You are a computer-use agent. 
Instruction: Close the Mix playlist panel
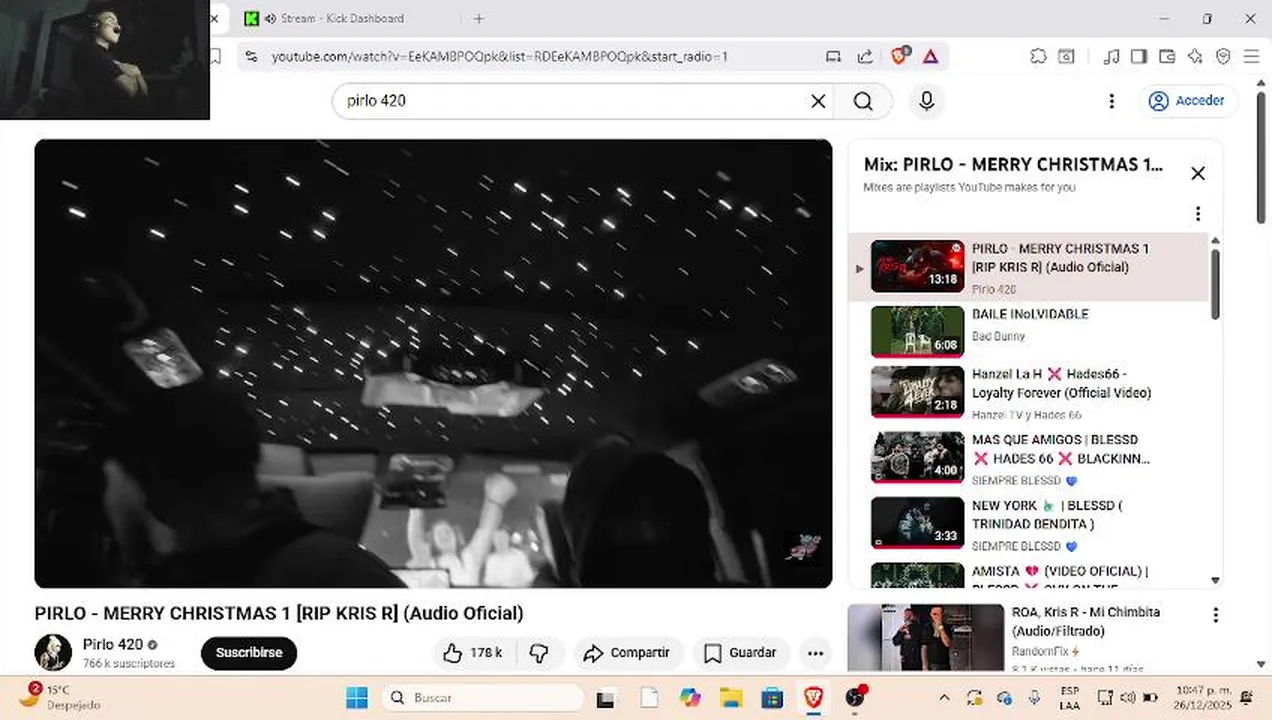1197,173
